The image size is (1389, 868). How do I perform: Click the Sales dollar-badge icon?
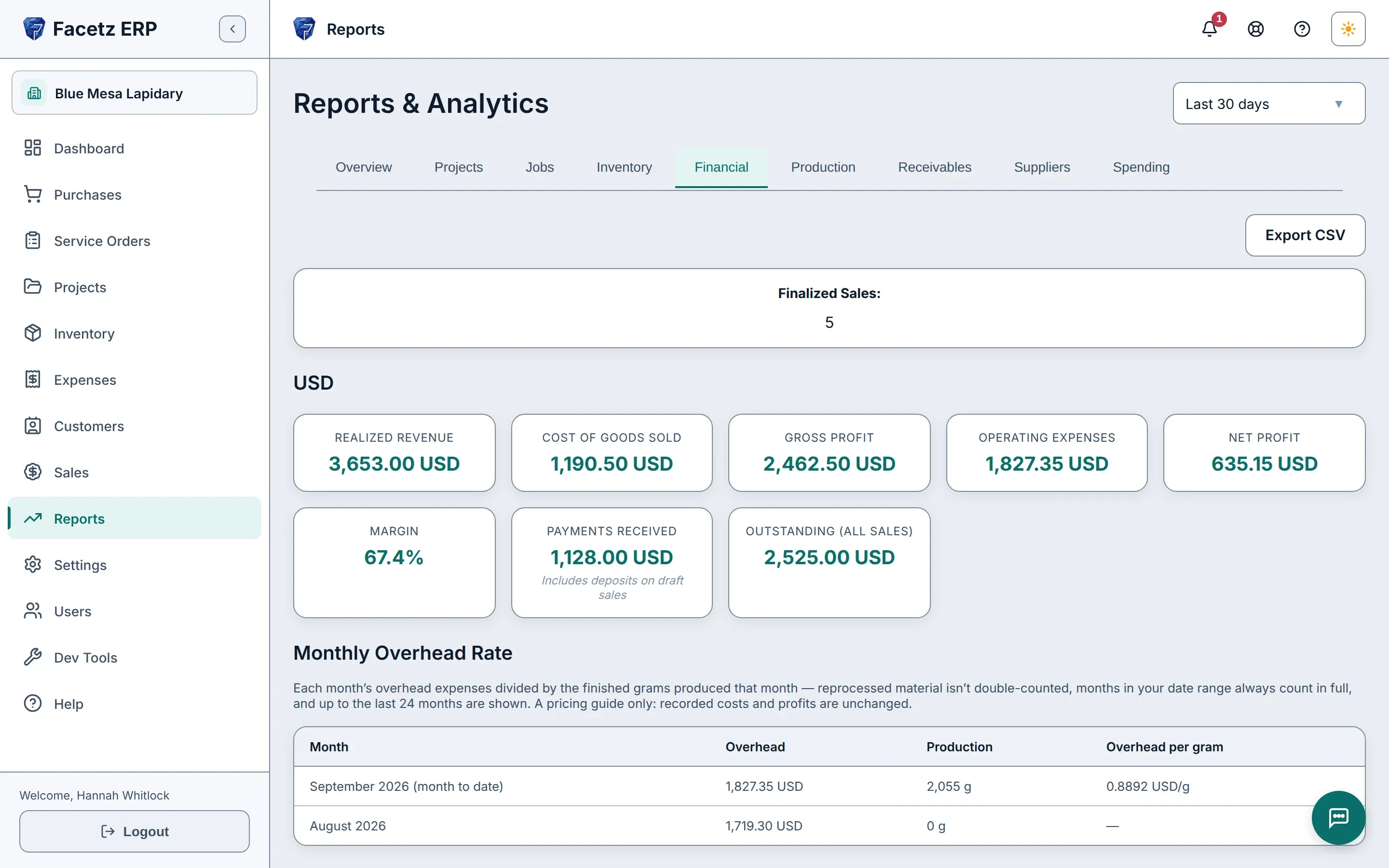(x=33, y=472)
